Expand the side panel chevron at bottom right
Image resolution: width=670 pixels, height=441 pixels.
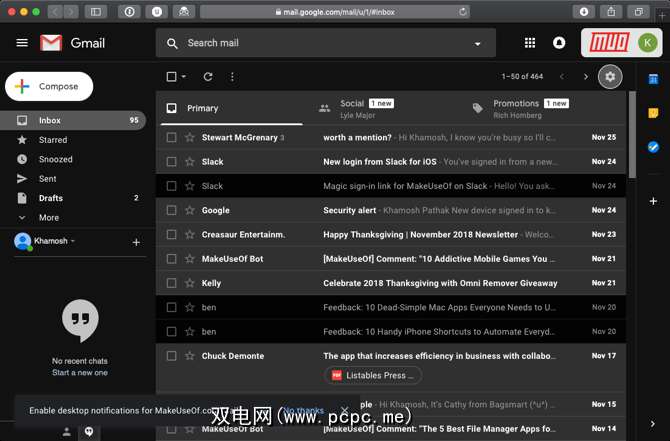click(652, 423)
